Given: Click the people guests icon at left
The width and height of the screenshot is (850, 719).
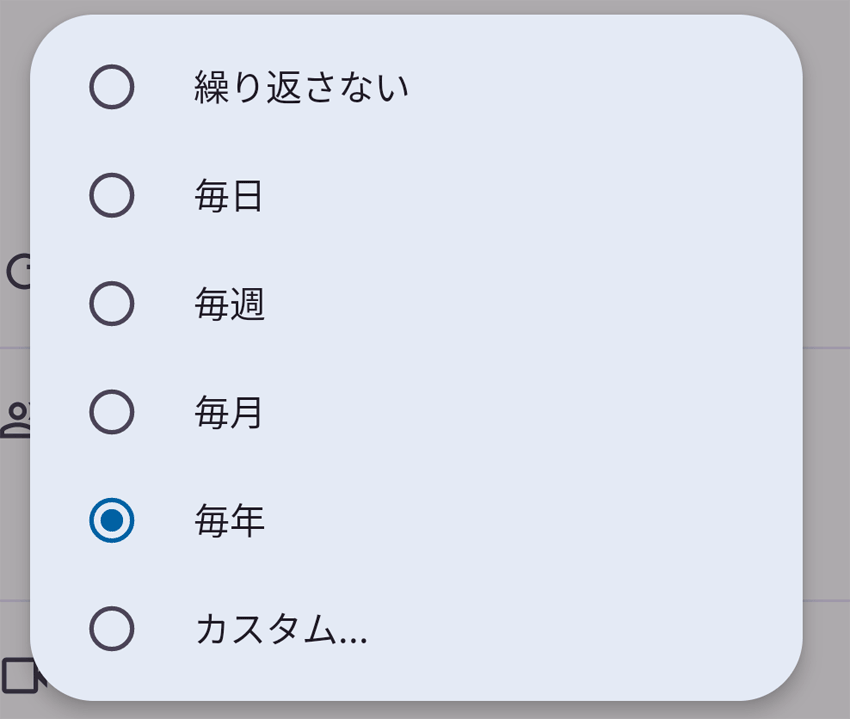Looking at the screenshot, I should [15, 420].
